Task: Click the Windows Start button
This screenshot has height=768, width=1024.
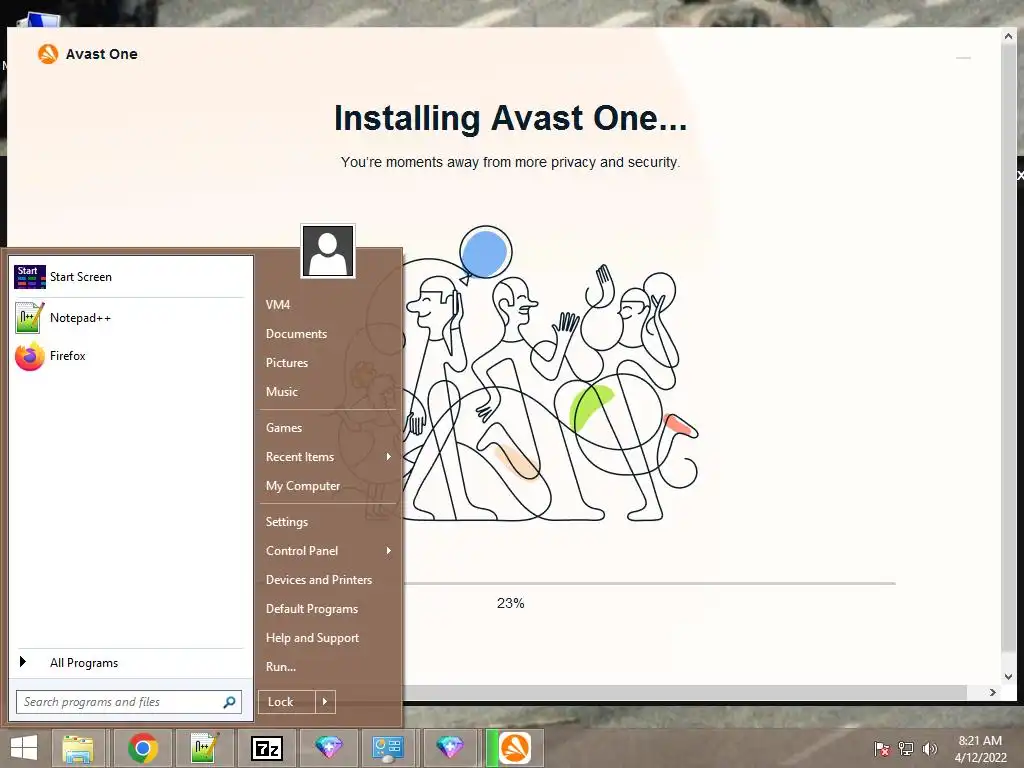Action: click(24, 748)
